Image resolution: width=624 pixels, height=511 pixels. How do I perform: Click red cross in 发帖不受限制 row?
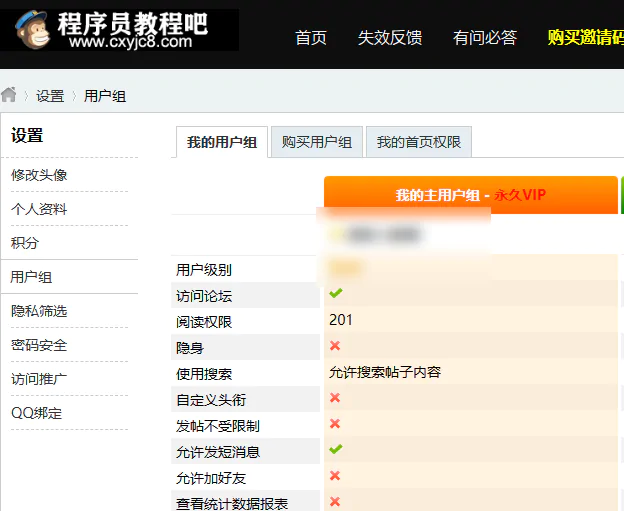click(335, 423)
